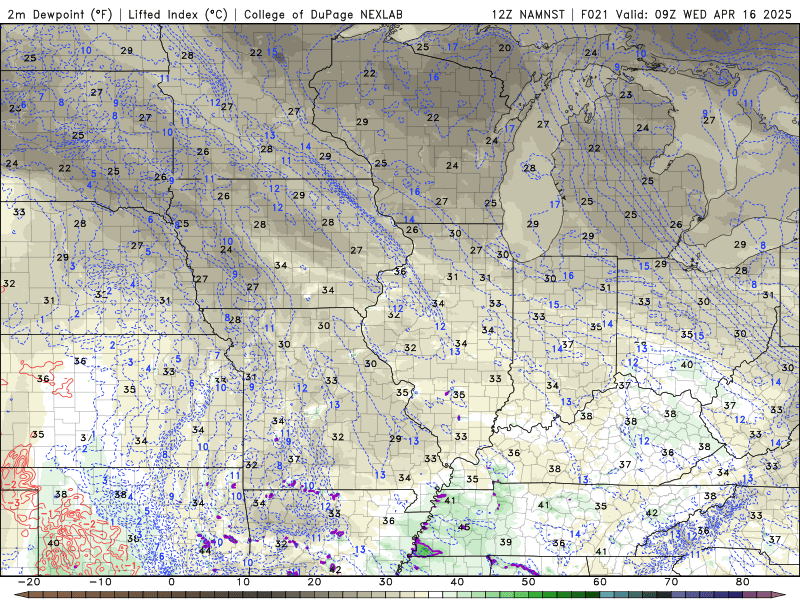800x600 pixels.
Task: Click the "College of DuPage NEXLAB" label
Action: [323, 14]
